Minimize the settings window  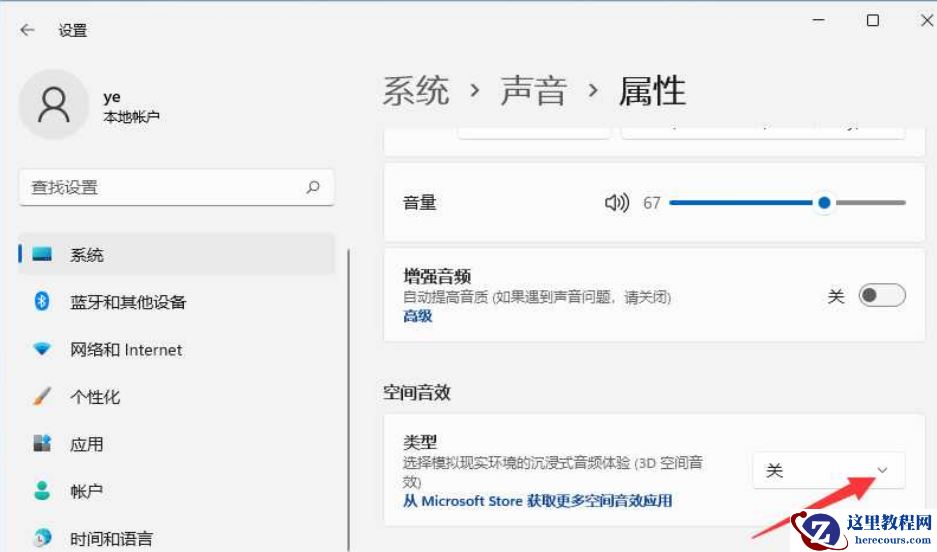click(x=819, y=20)
